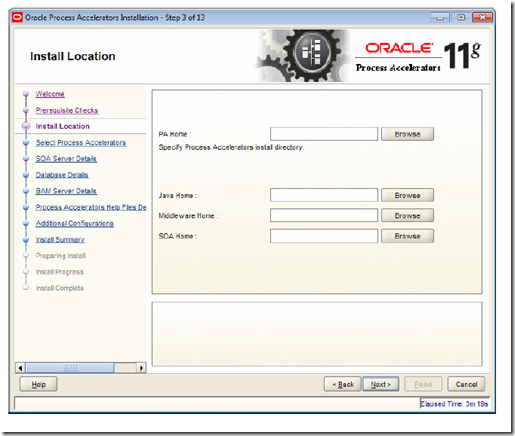
Task: Click the 'Middleware Home :' label
Action: click(x=188, y=216)
